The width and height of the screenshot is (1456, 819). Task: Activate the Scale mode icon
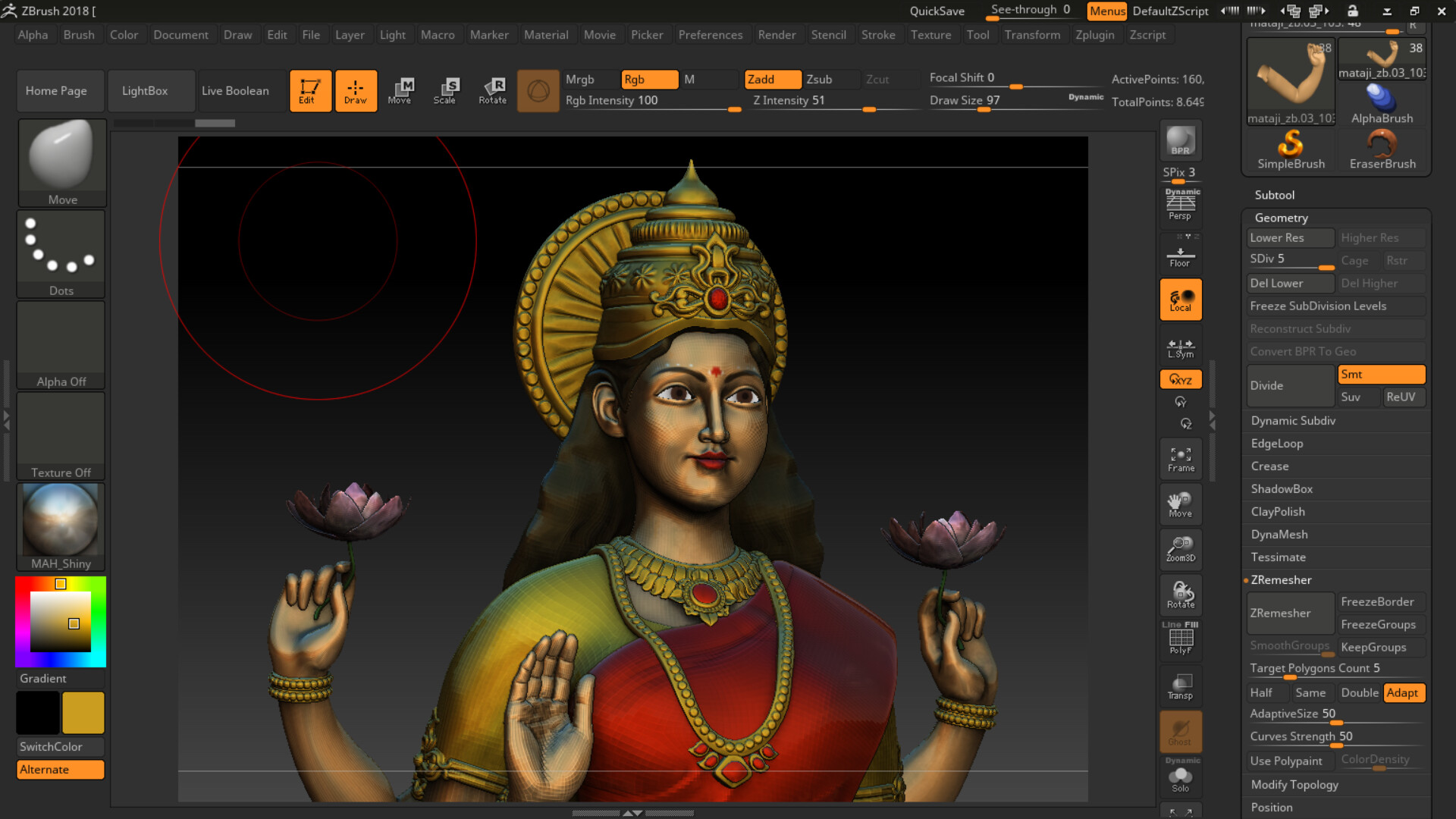(x=447, y=90)
